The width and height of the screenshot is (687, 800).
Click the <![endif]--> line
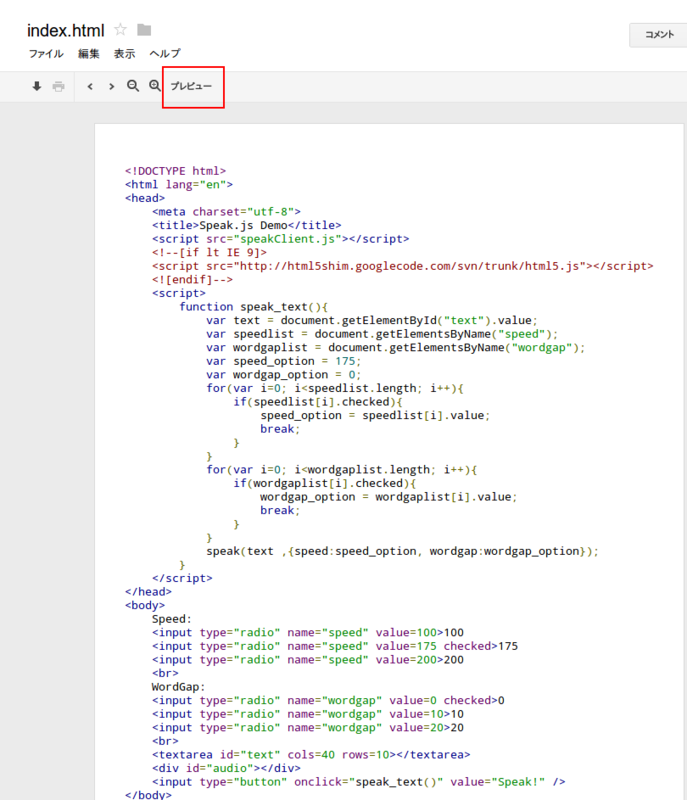[x=192, y=280]
